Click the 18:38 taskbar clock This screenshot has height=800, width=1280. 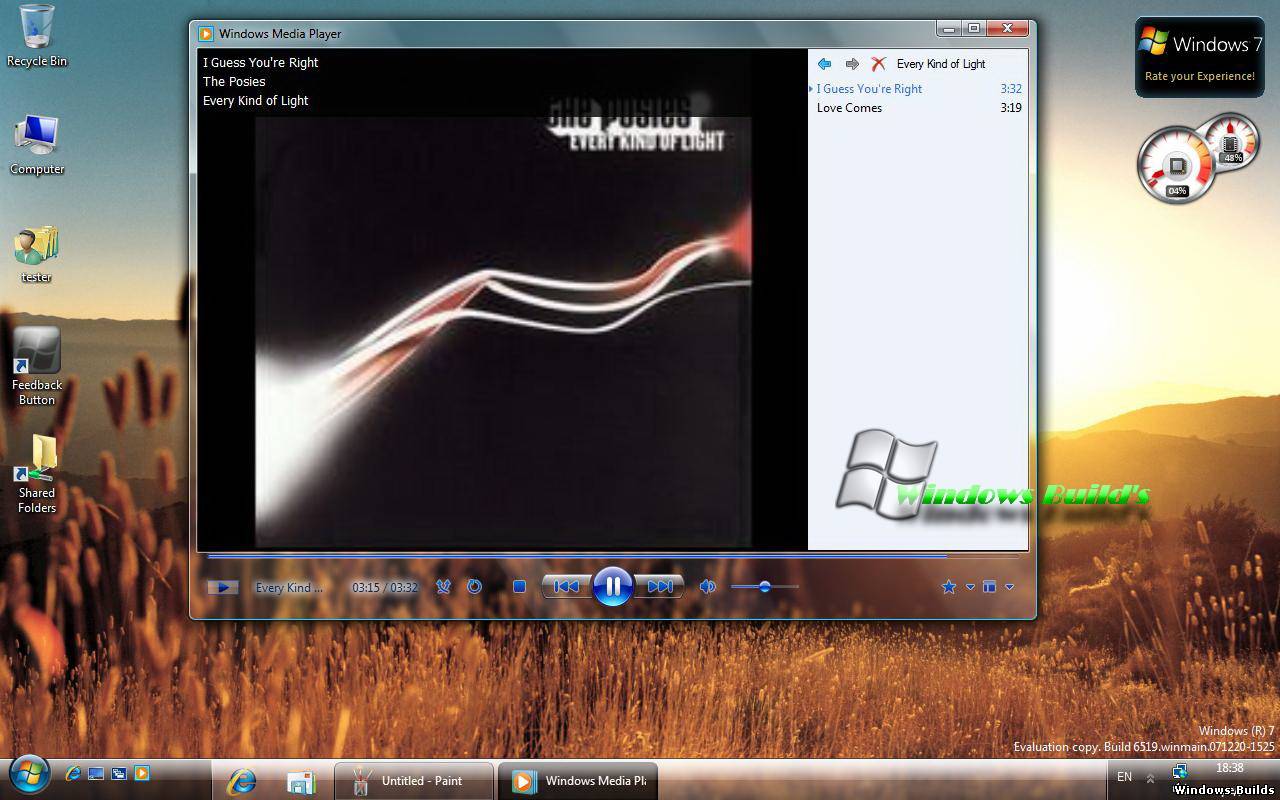coord(1230,768)
